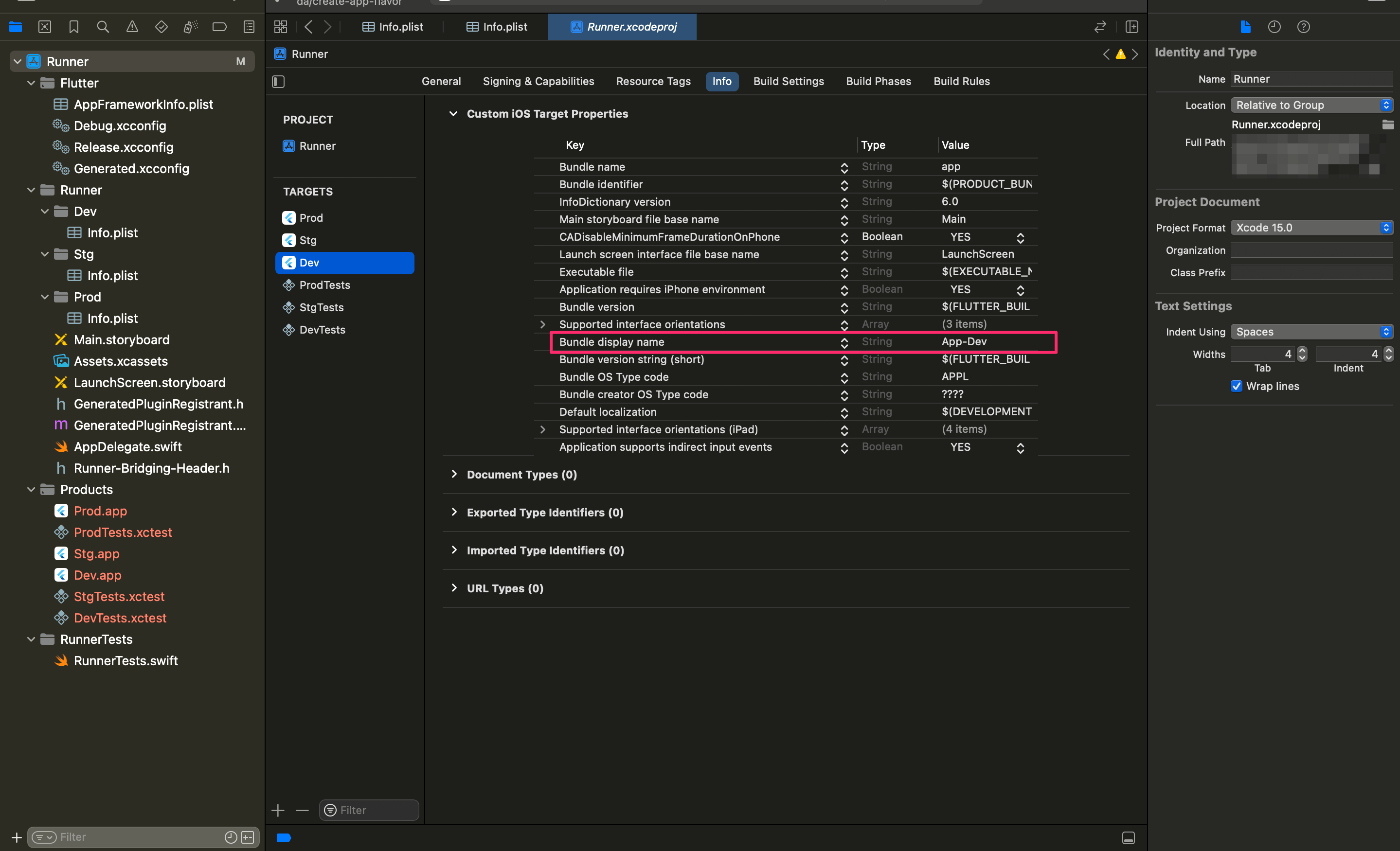Click the plus button below file navigator
The image size is (1400, 851).
[x=15, y=837]
